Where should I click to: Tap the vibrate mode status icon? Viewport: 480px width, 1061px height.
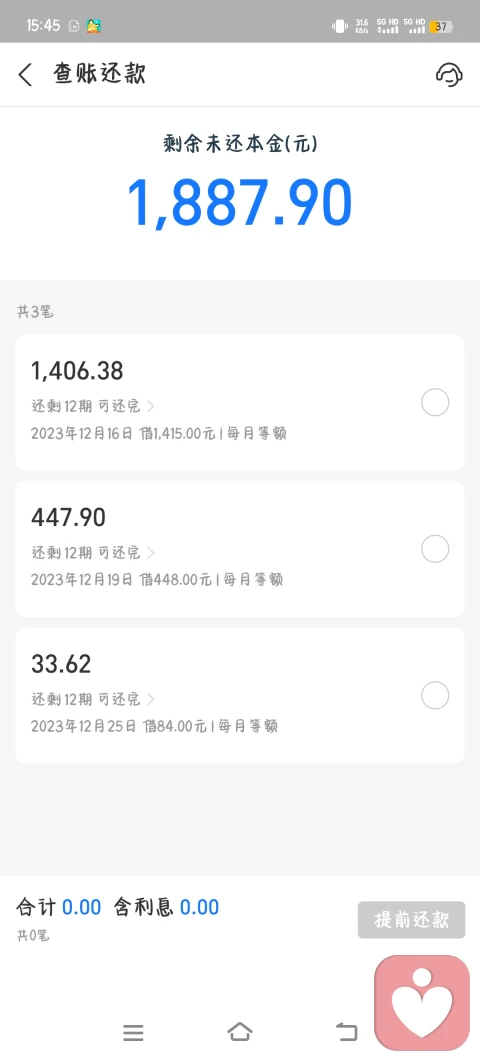[340, 26]
